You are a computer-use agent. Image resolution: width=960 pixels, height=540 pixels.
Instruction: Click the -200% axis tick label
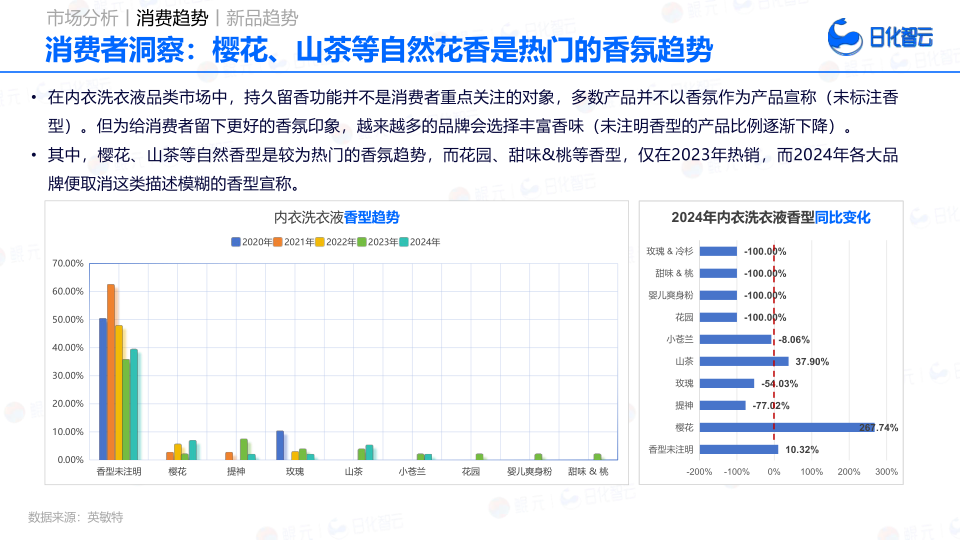pos(699,472)
